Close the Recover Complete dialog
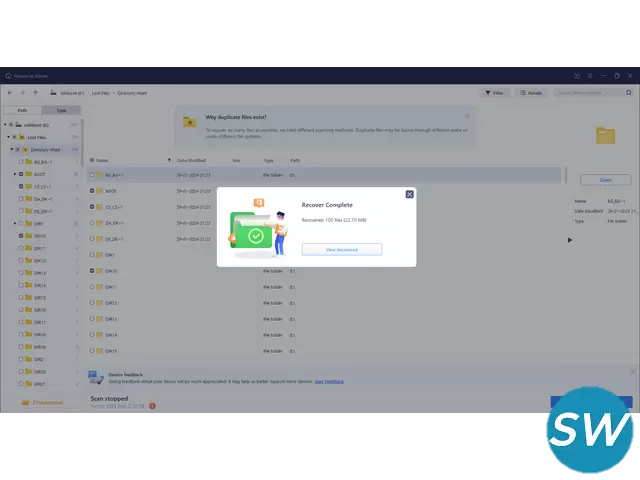This screenshot has height=480, width=640. (x=409, y=194)
